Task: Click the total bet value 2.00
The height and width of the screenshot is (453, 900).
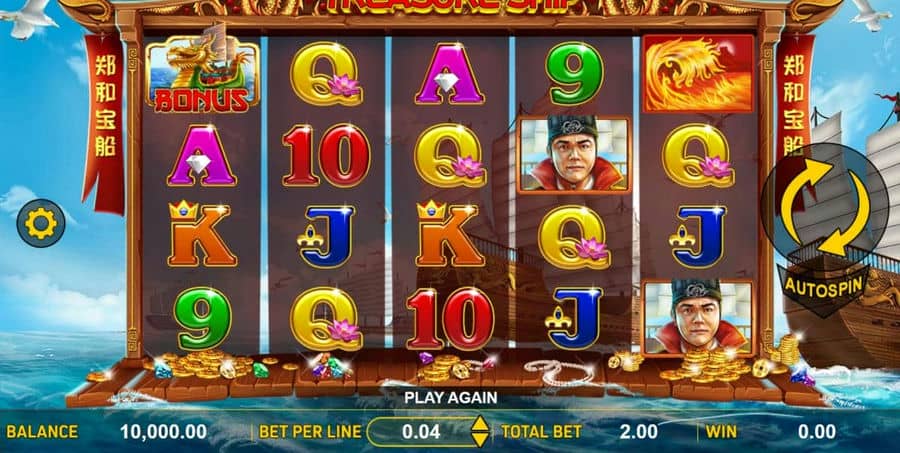Action: pos(638,432)
